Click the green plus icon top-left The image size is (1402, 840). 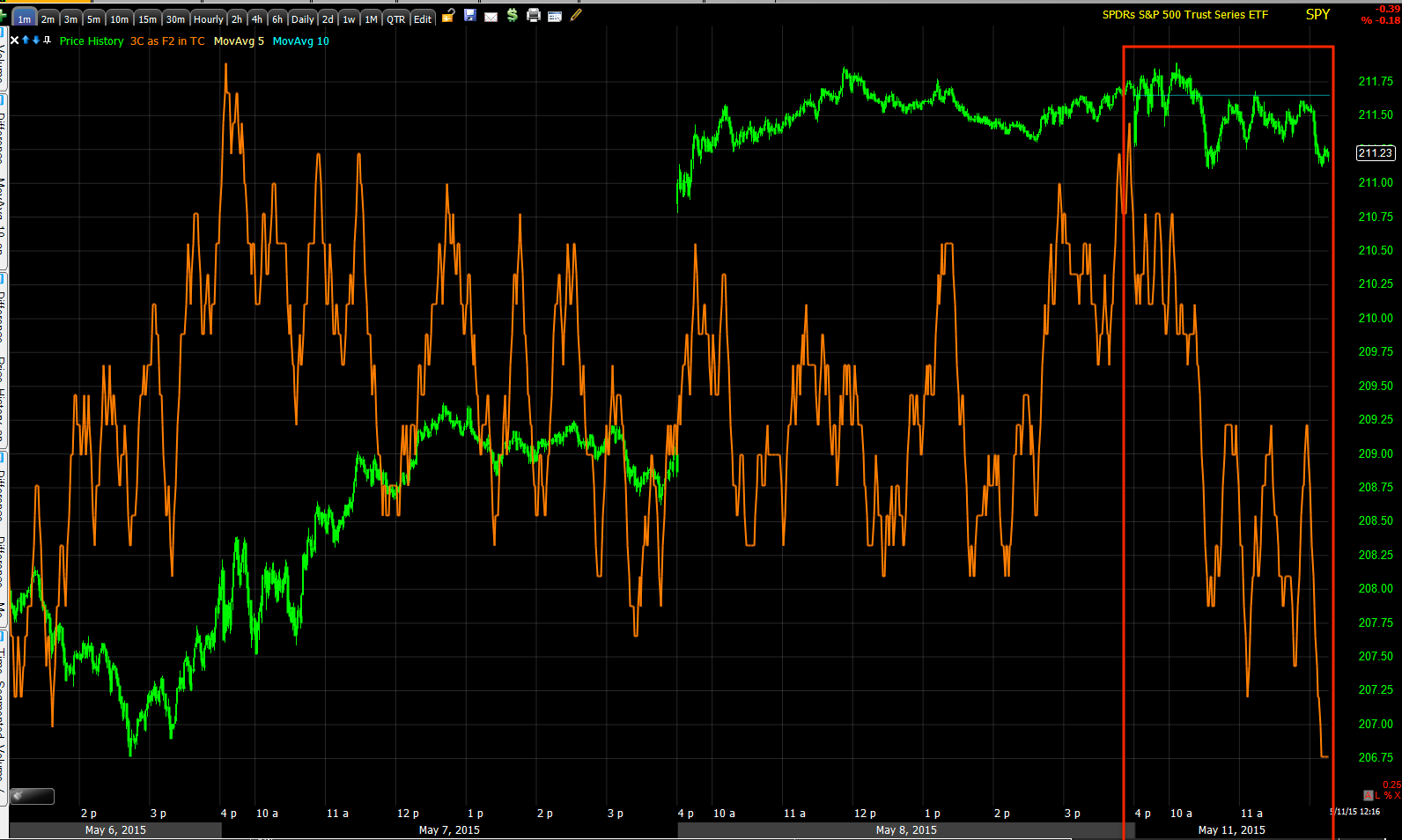tap(3, 16)
